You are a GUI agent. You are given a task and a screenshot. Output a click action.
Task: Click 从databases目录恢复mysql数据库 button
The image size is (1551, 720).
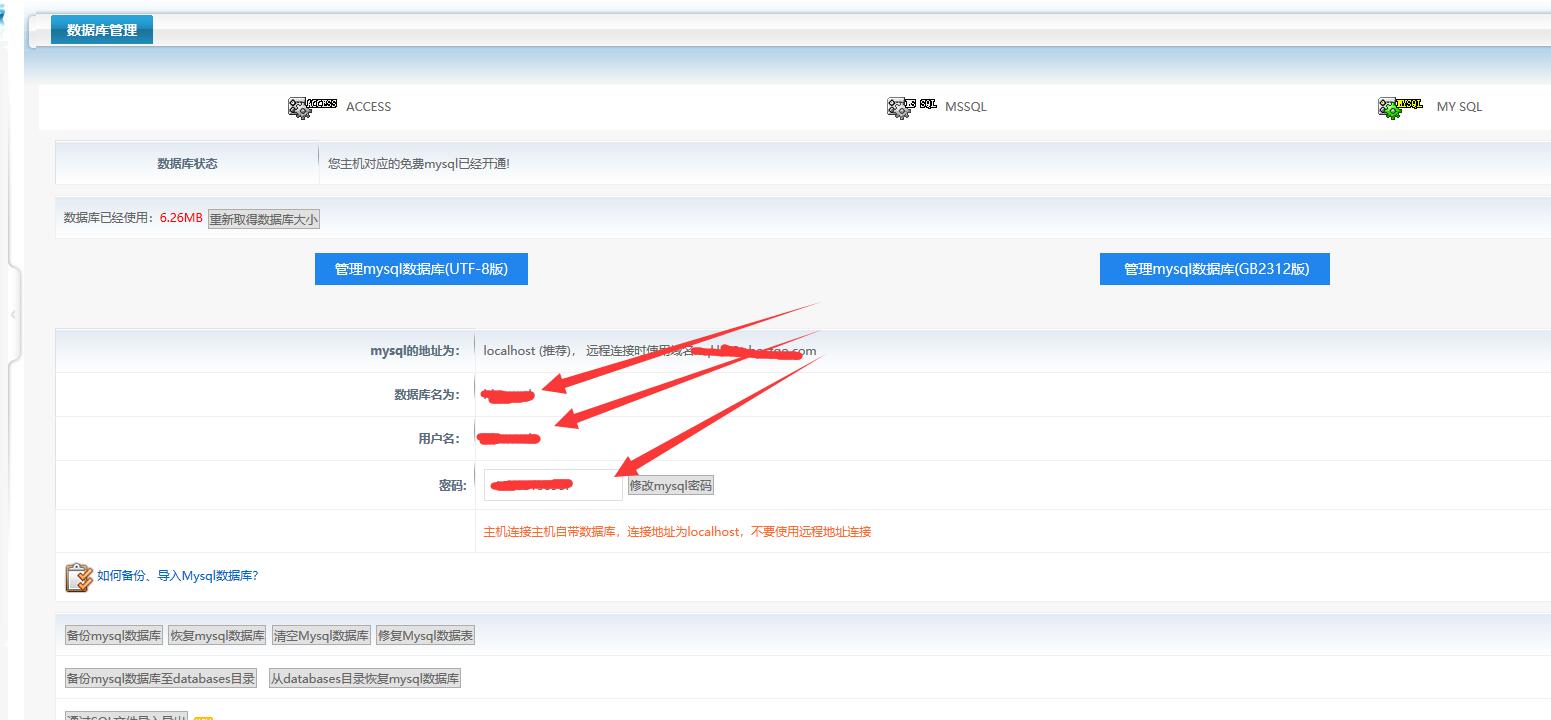point(365,679)
